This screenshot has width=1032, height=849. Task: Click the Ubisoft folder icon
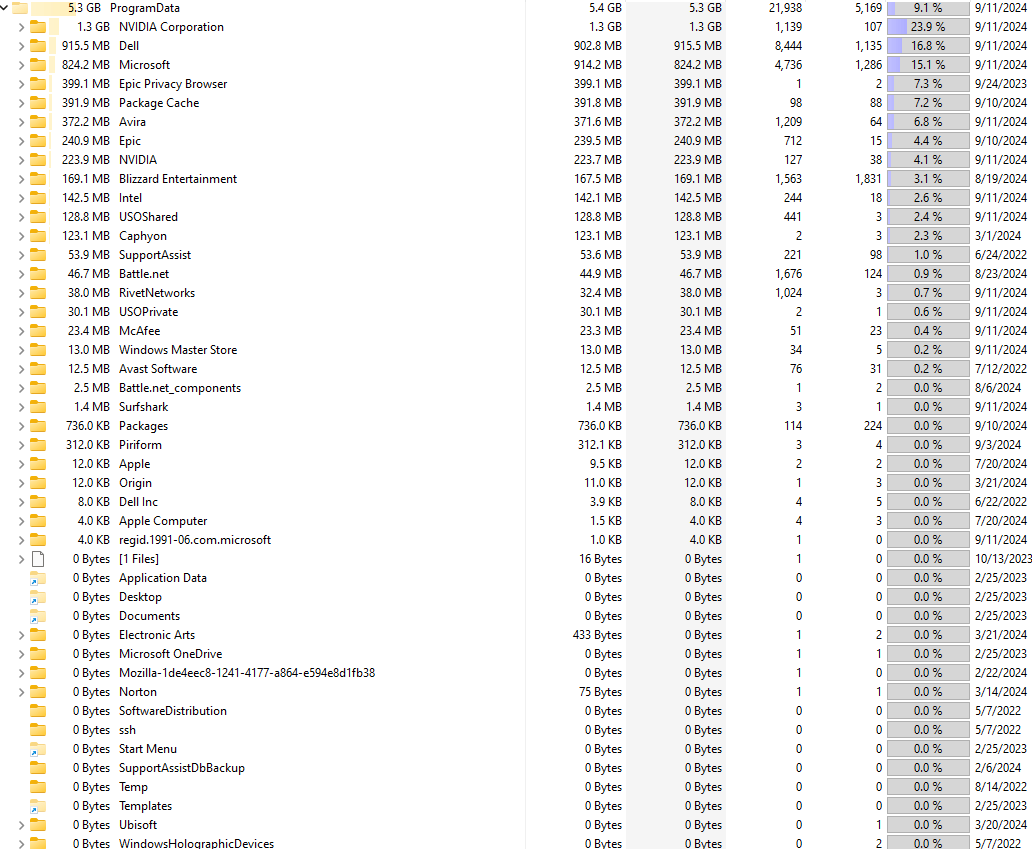[x=38, y=825]
